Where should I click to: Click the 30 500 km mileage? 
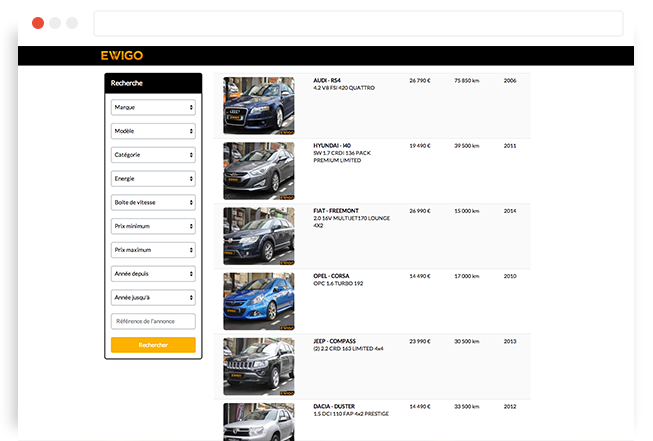point(466,341)
